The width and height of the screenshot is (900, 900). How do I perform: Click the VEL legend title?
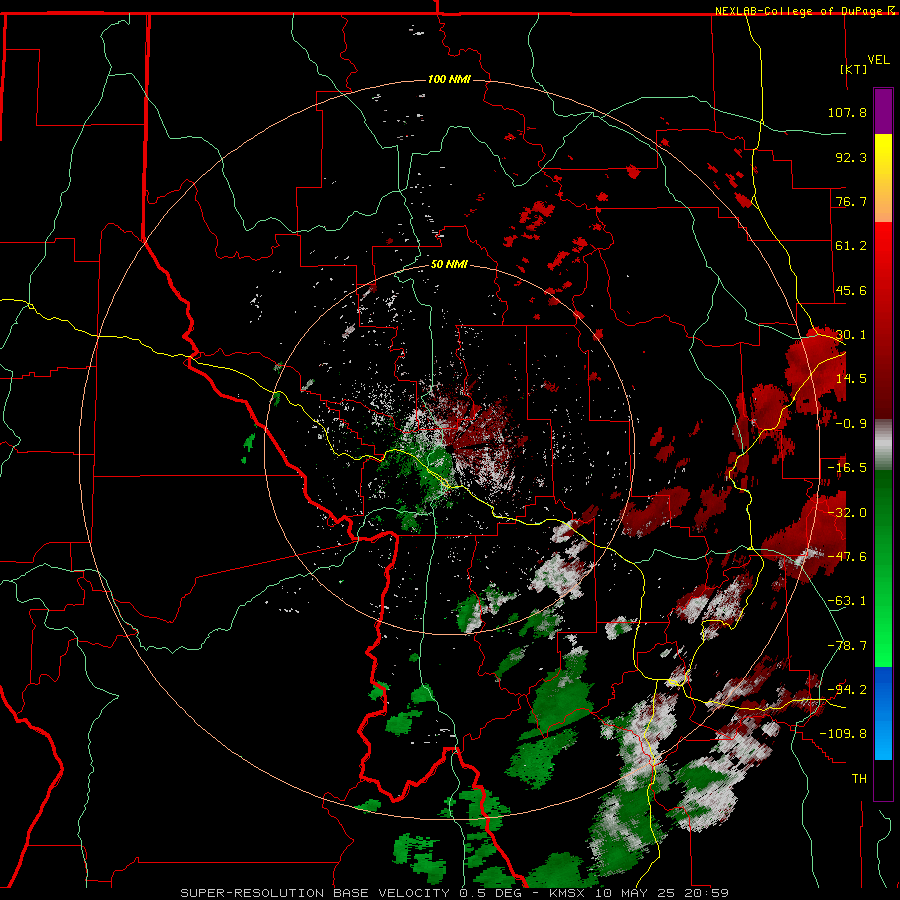tap(878, 60)
